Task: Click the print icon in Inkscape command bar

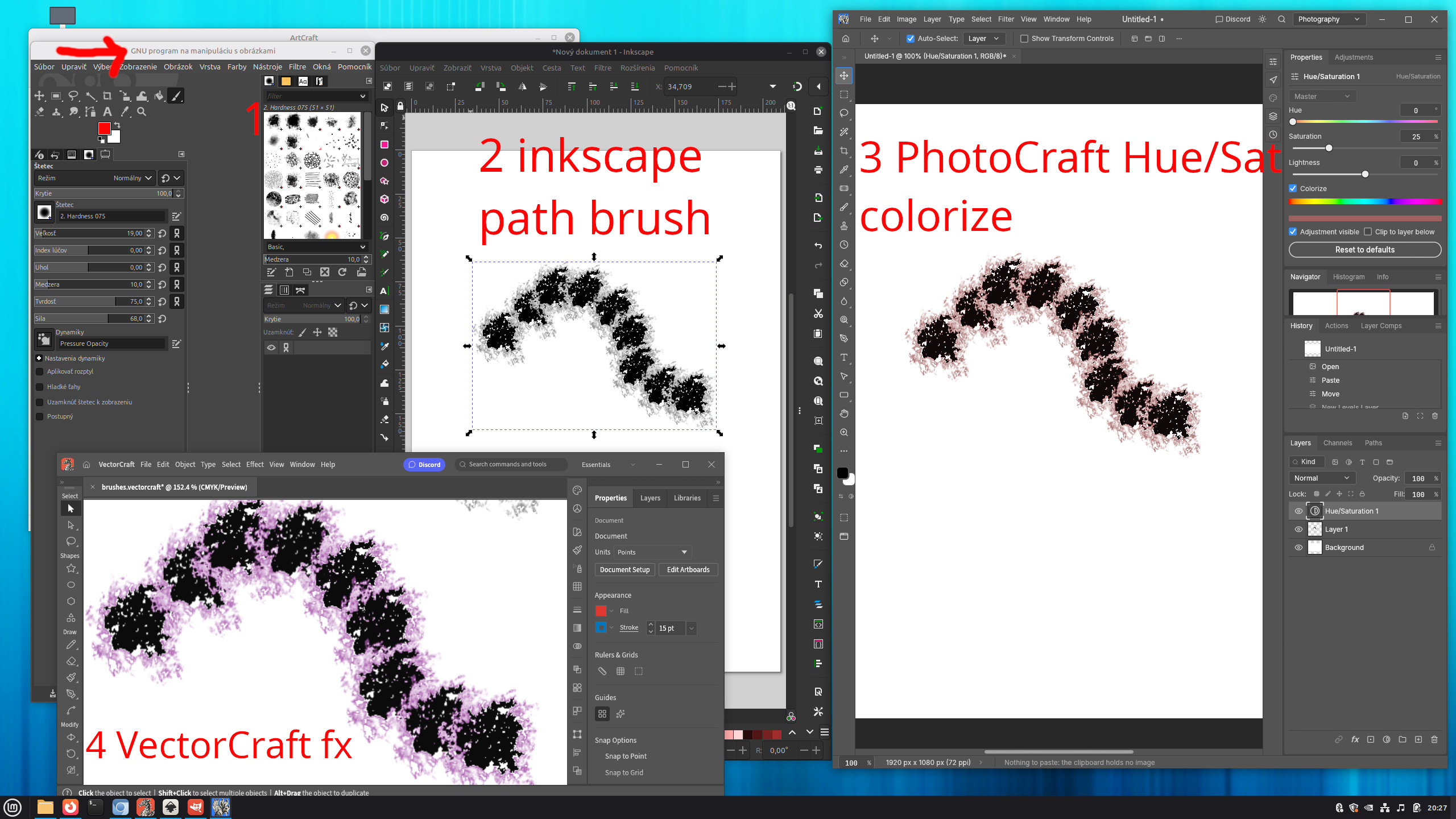Action: pyautogui.click(x=818, y=170)
